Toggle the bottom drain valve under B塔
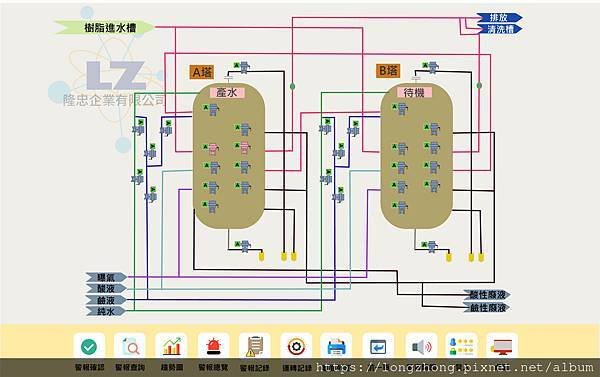Screen dimensions: 600x377 430,246
